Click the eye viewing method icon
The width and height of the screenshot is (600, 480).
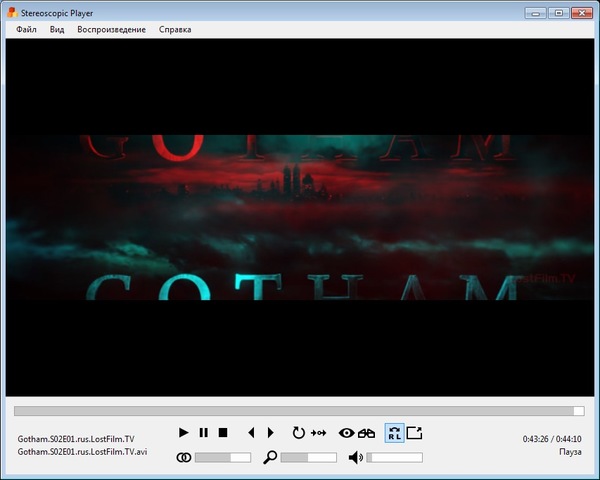coord(346,433)
